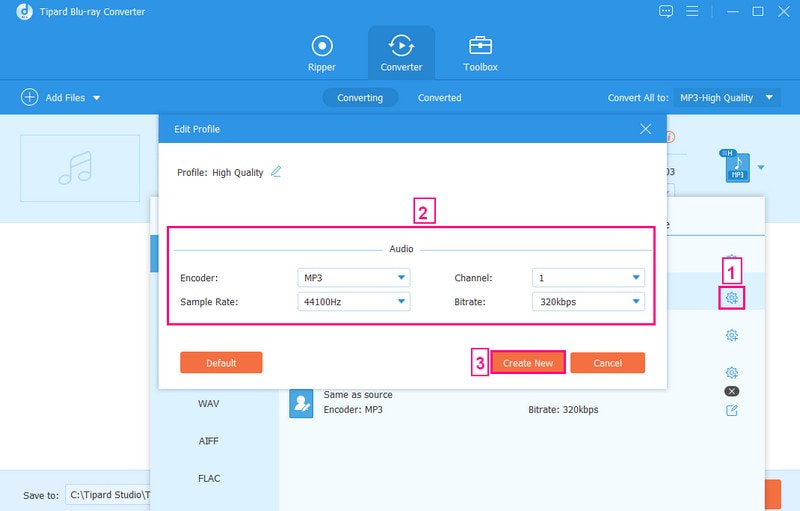Image resolution: width=800 pixels, height=511 pixels.
Task: Open the Encoder MP3 dropdown
Action: tap(354, 278)
